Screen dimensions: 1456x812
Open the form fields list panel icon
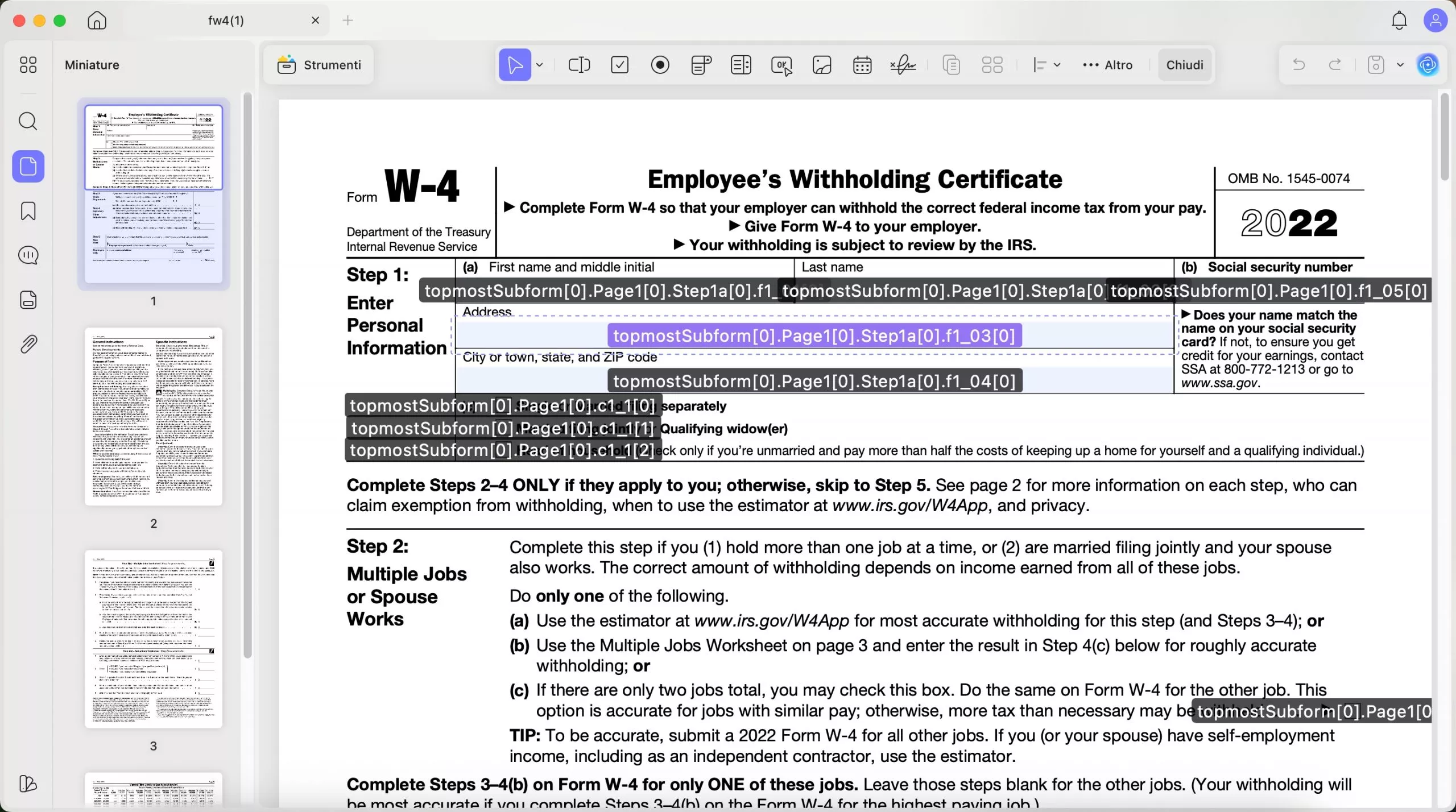click(28, 300)
